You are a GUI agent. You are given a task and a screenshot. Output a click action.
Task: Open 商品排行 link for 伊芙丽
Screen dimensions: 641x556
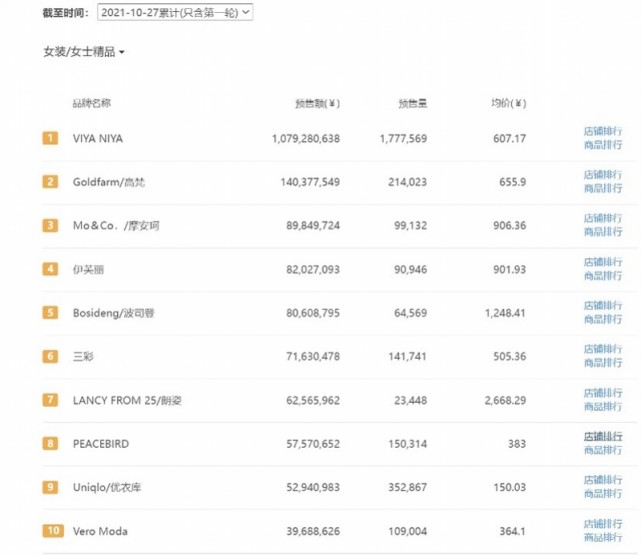(x=603, y=276)
